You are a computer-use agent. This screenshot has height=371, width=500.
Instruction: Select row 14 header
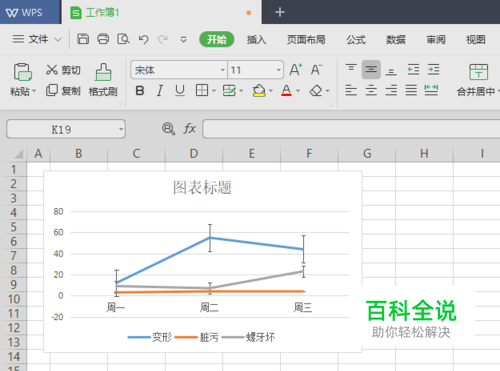point(14,357)
